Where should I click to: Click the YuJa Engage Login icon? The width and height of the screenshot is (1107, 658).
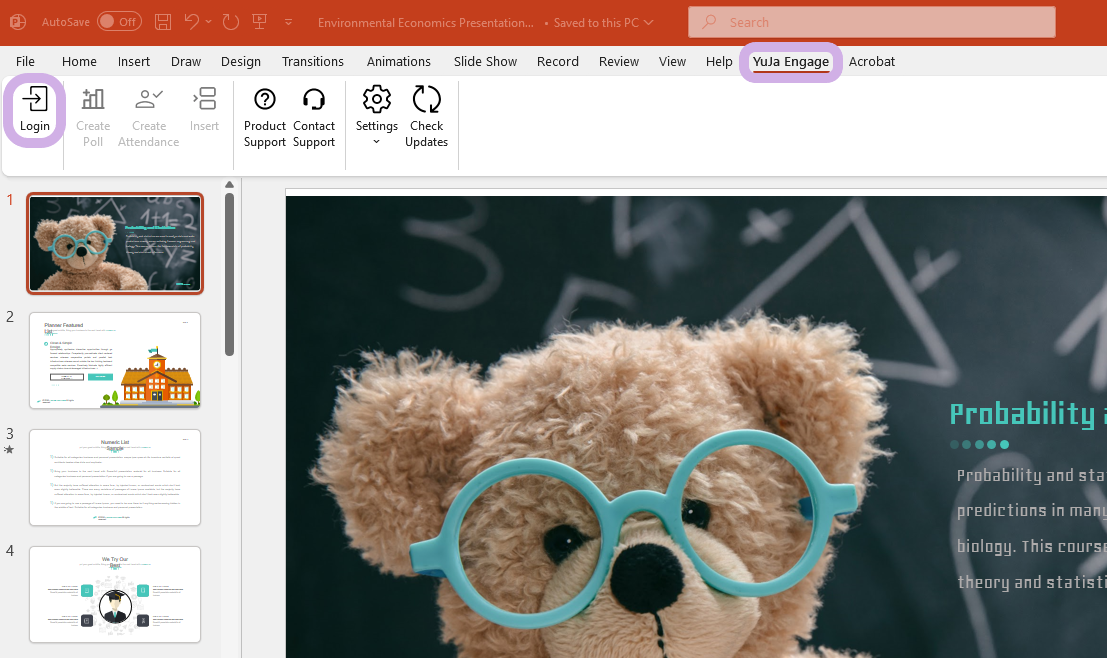coord(35,100)
